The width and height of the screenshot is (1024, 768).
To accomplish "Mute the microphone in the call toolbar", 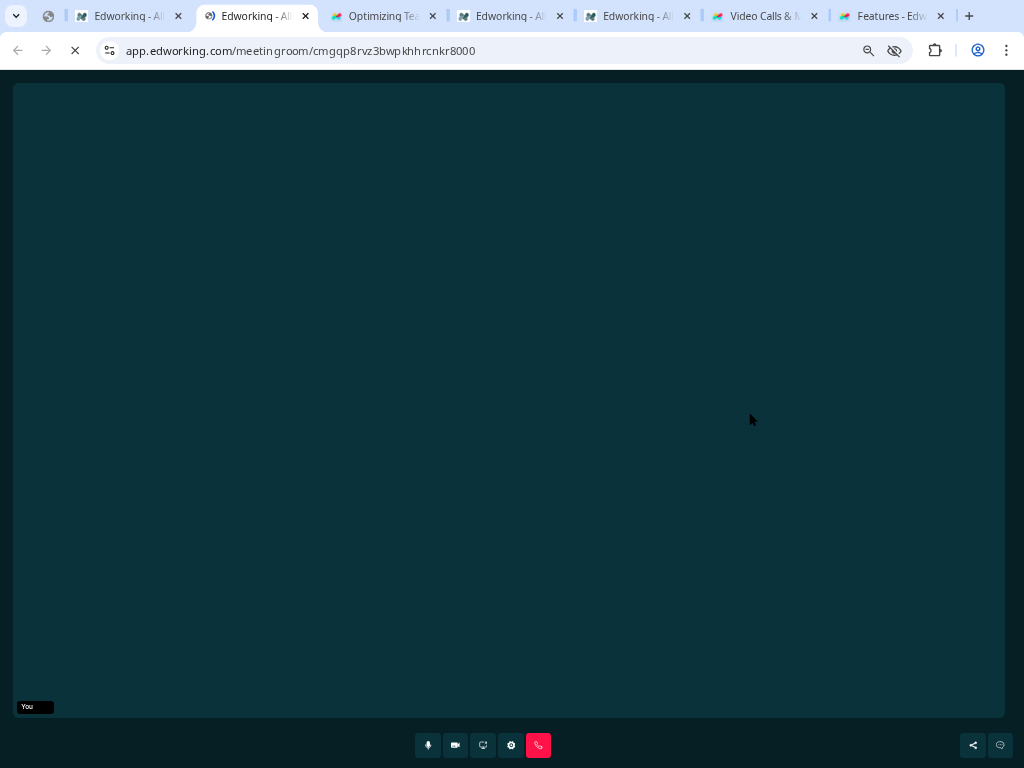I will coord(428,745).
